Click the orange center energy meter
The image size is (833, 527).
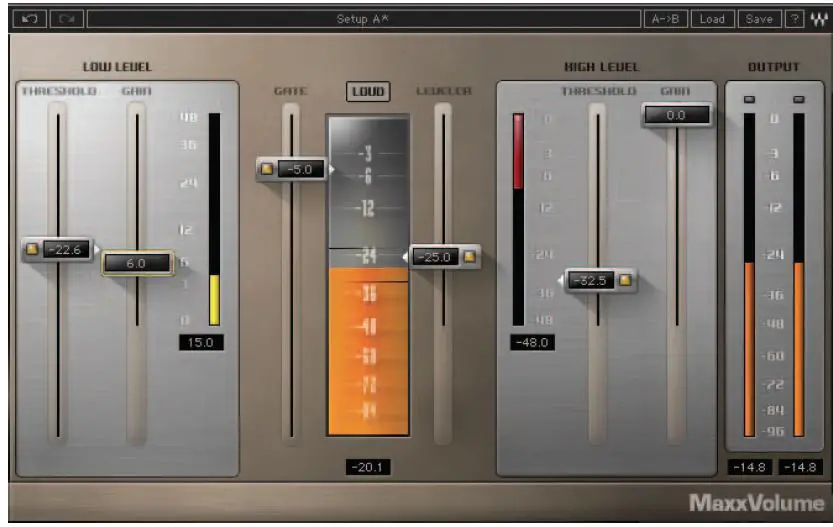tap(368, 275)
